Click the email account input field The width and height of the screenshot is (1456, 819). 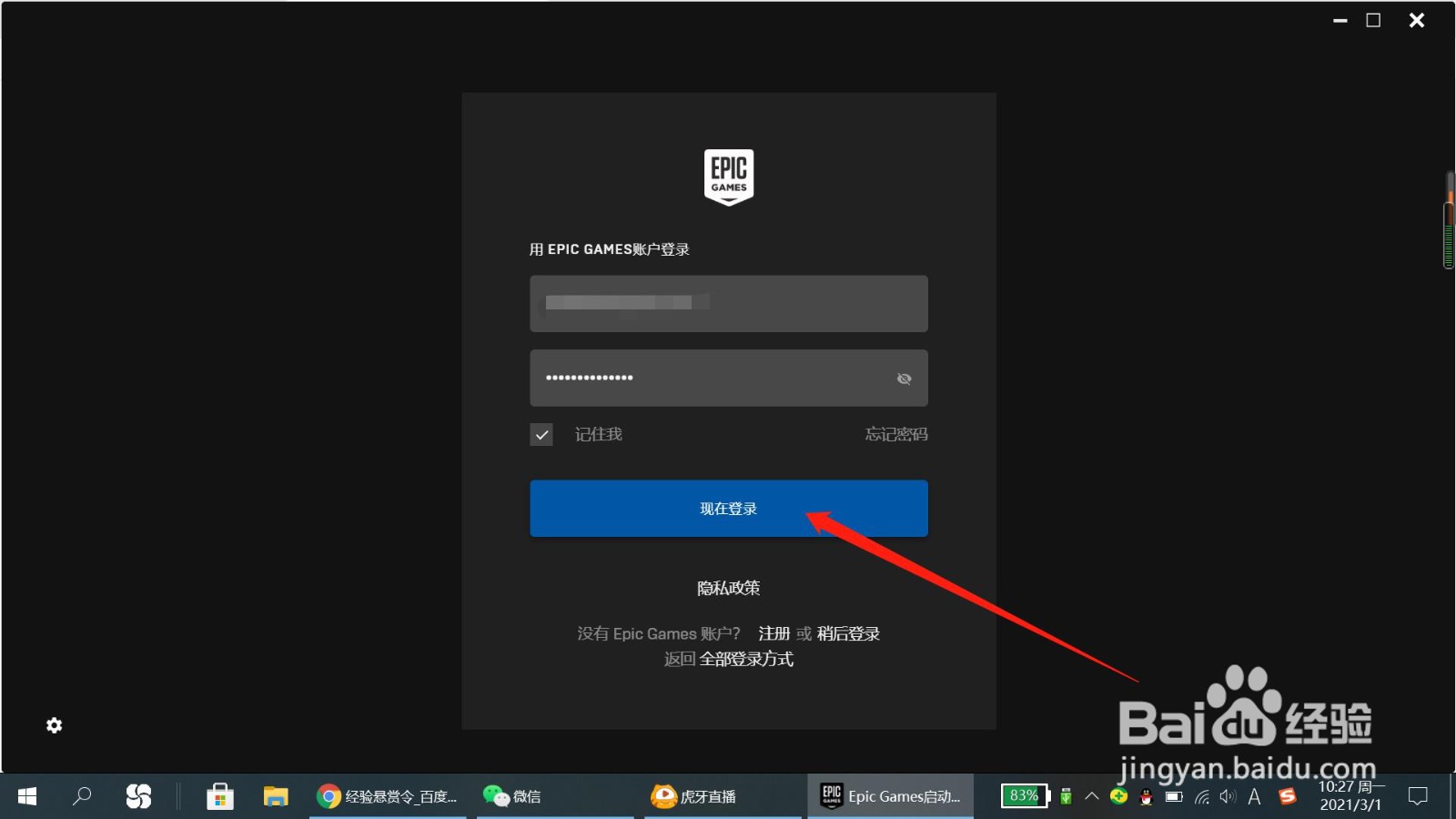click(729, 303)
